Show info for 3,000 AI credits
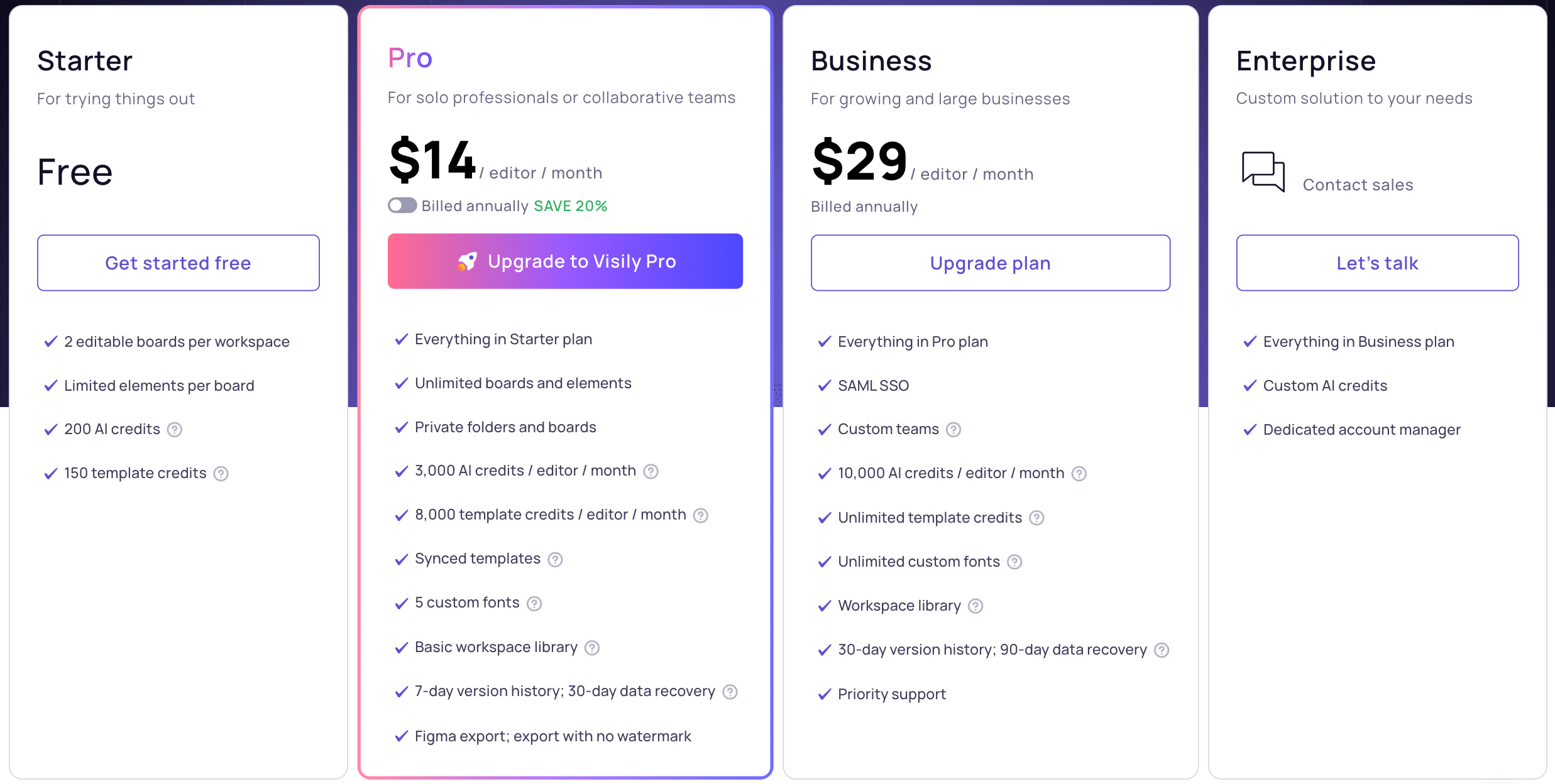 (651, 471)
